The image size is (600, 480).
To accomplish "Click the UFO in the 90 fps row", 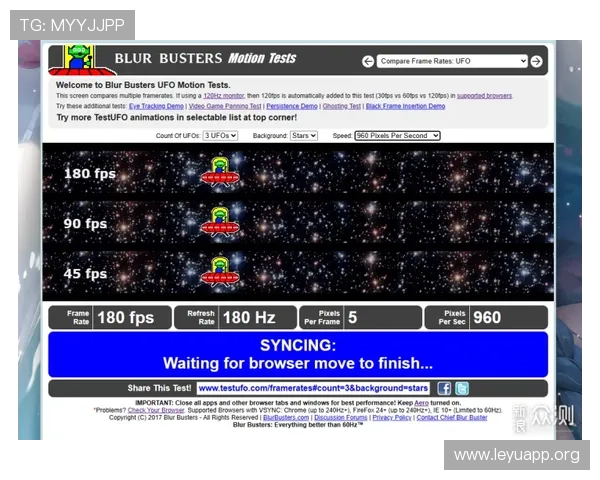I will (x=220, y=221).
